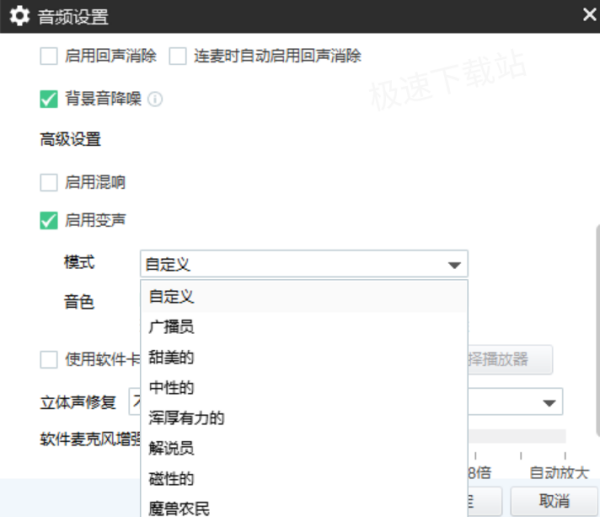The width and height of the screenshot is (600, 517).
Task: Enable the 启用混响 checkbox
Action: click(x=49, y=183)
